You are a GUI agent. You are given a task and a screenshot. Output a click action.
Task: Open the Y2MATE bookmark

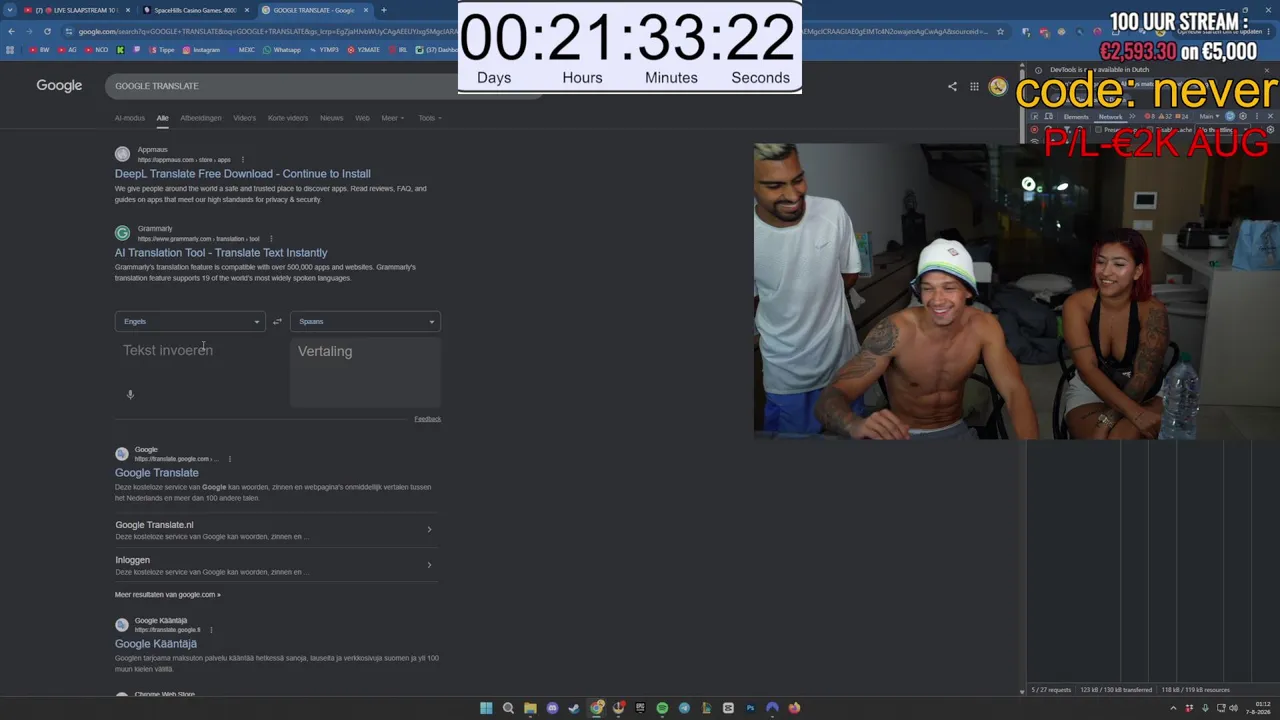(x=364, y=50)
